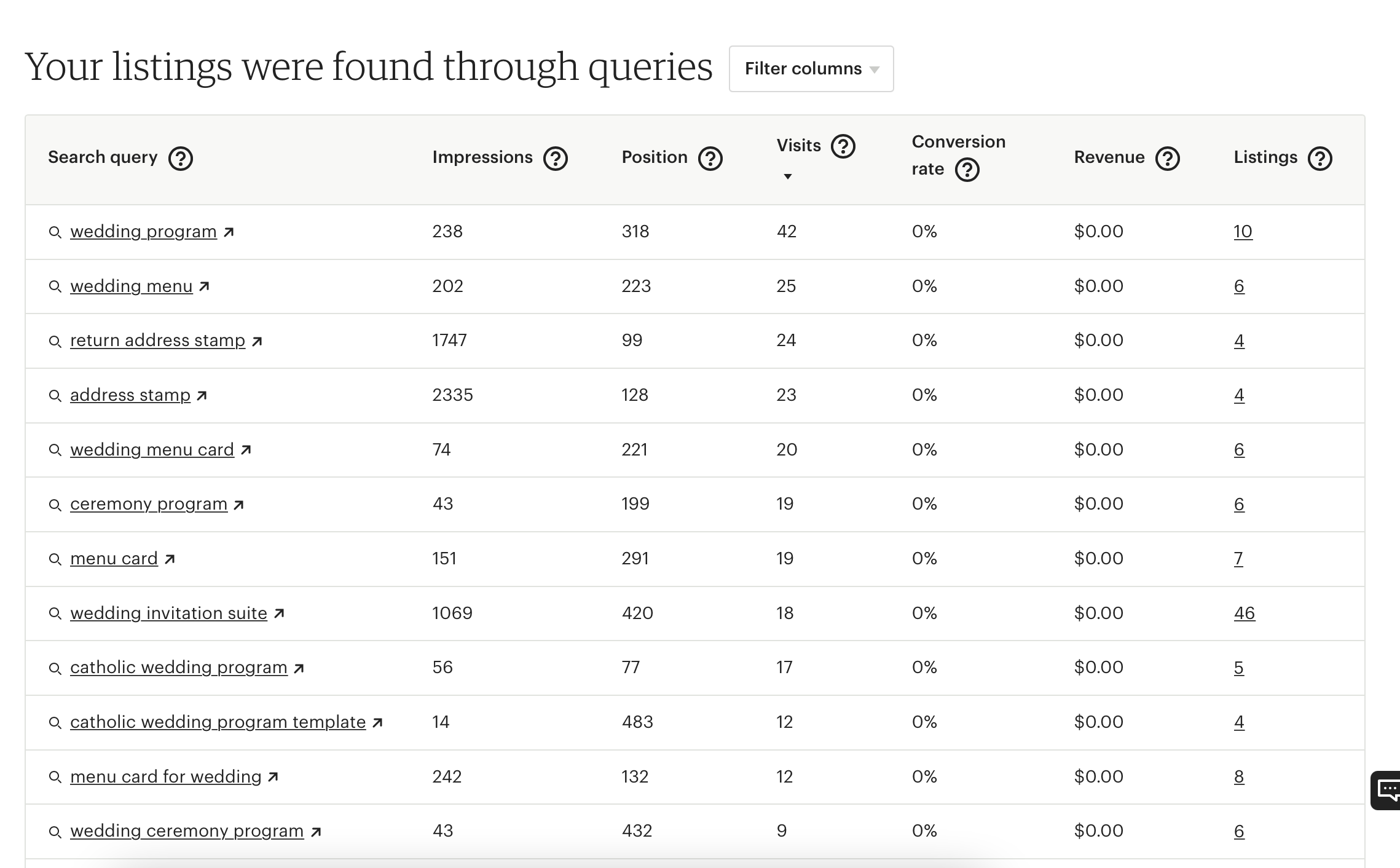This screenshot has width=1400, height=868.
Task: Open the 8 listings link for menu card for wedding
Action: tap(1239, 777)
